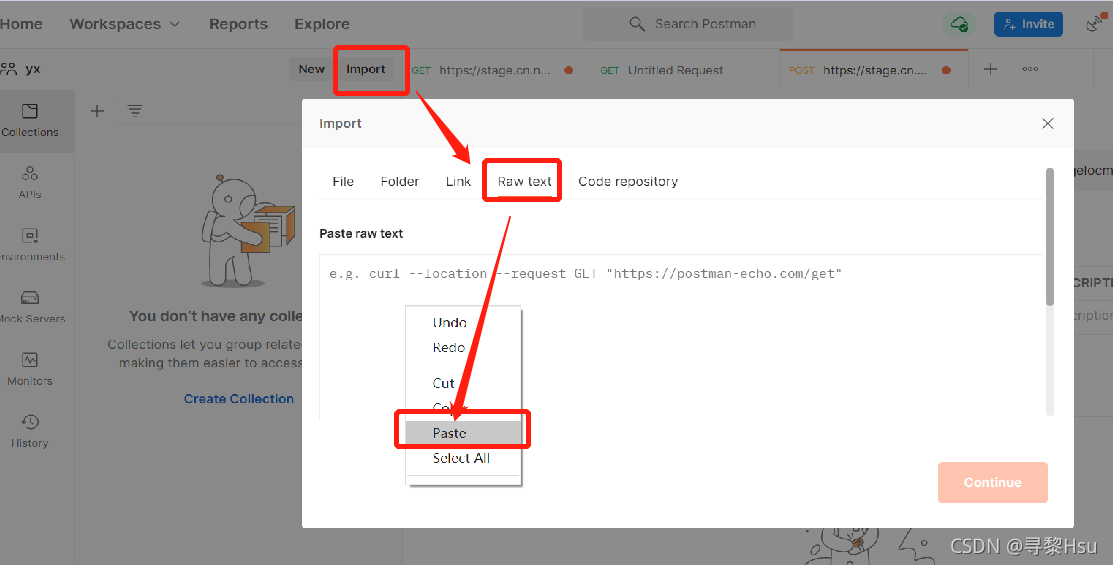The height and width of the screenshot is (565, 1113).
Task: Click the yx workspace team icon
Action: [9, 69]
